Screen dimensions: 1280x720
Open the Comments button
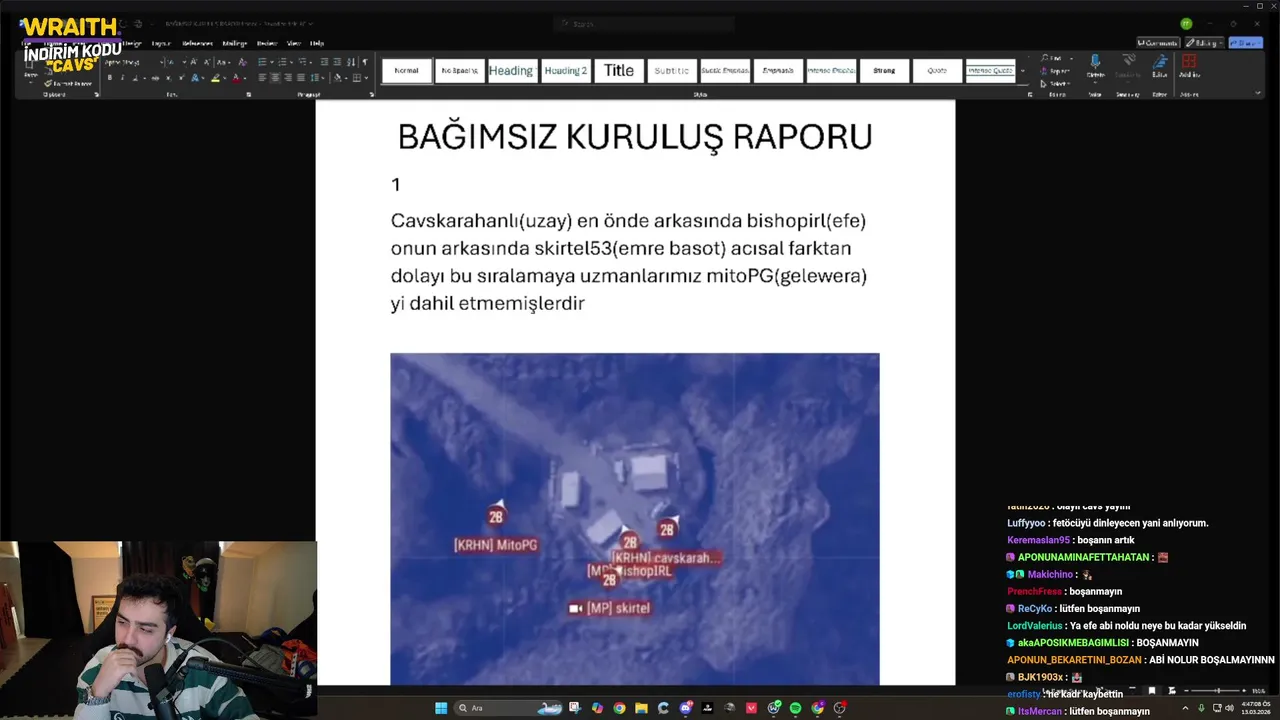coord(1158,43)
